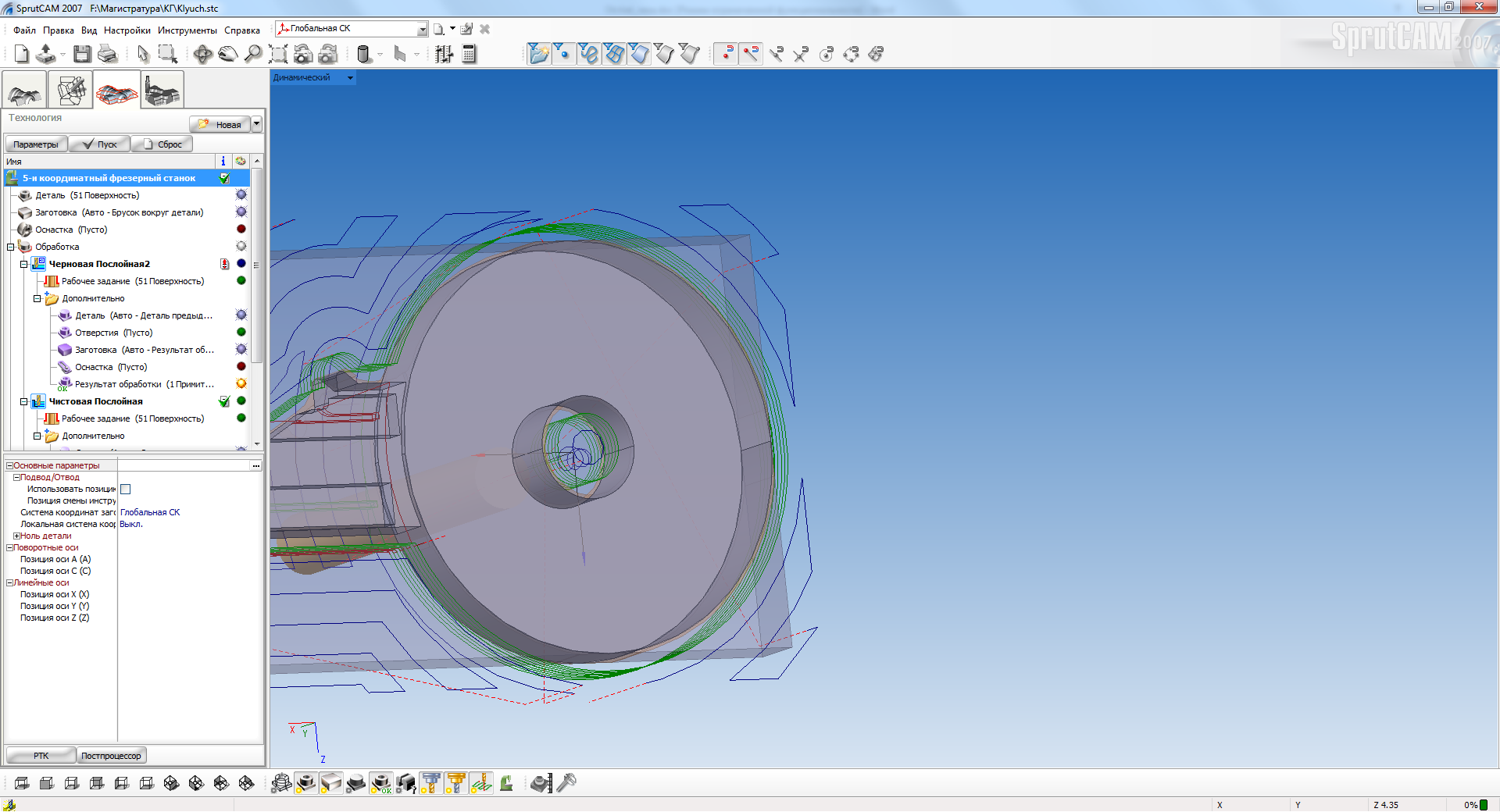Viewport: 1500px width, 812px height.
Task: Click the Сброс button
Action: pos(162,144)
